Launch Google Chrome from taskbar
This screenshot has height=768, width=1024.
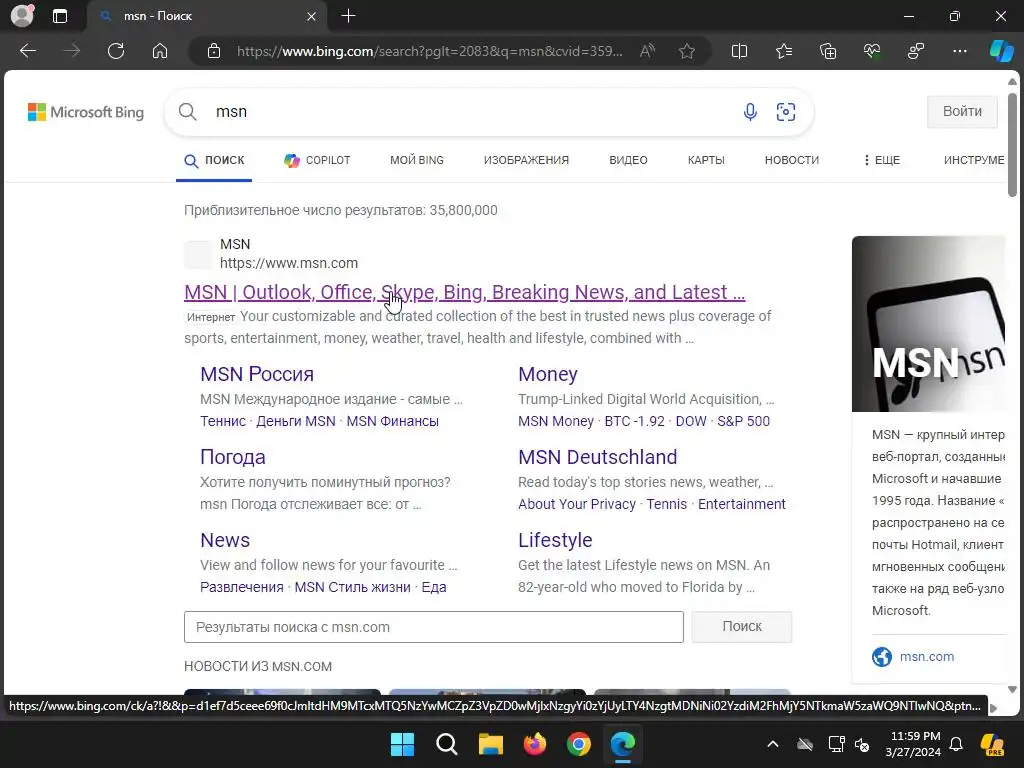pos(579,744)
